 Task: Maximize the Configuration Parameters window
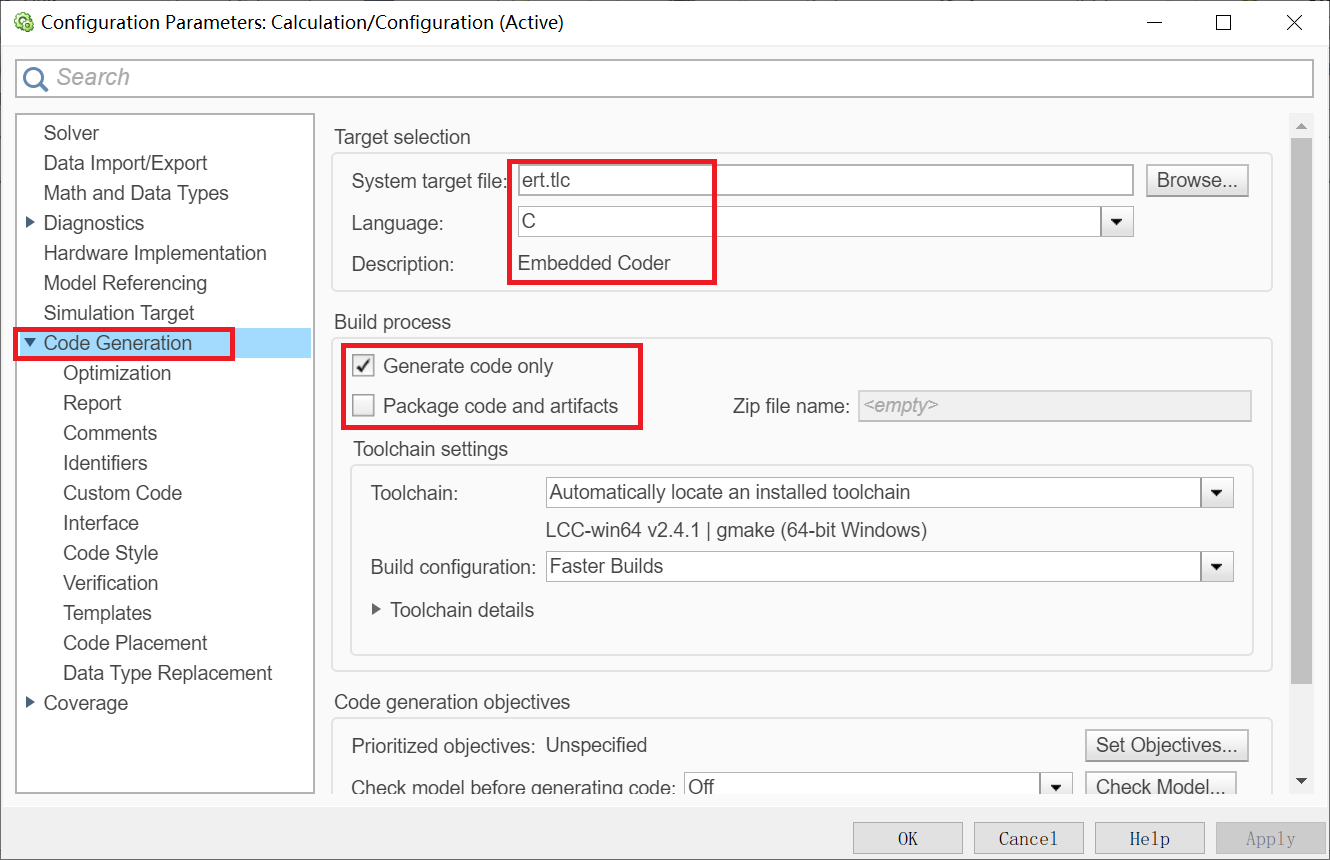(x=1223, y=23)
